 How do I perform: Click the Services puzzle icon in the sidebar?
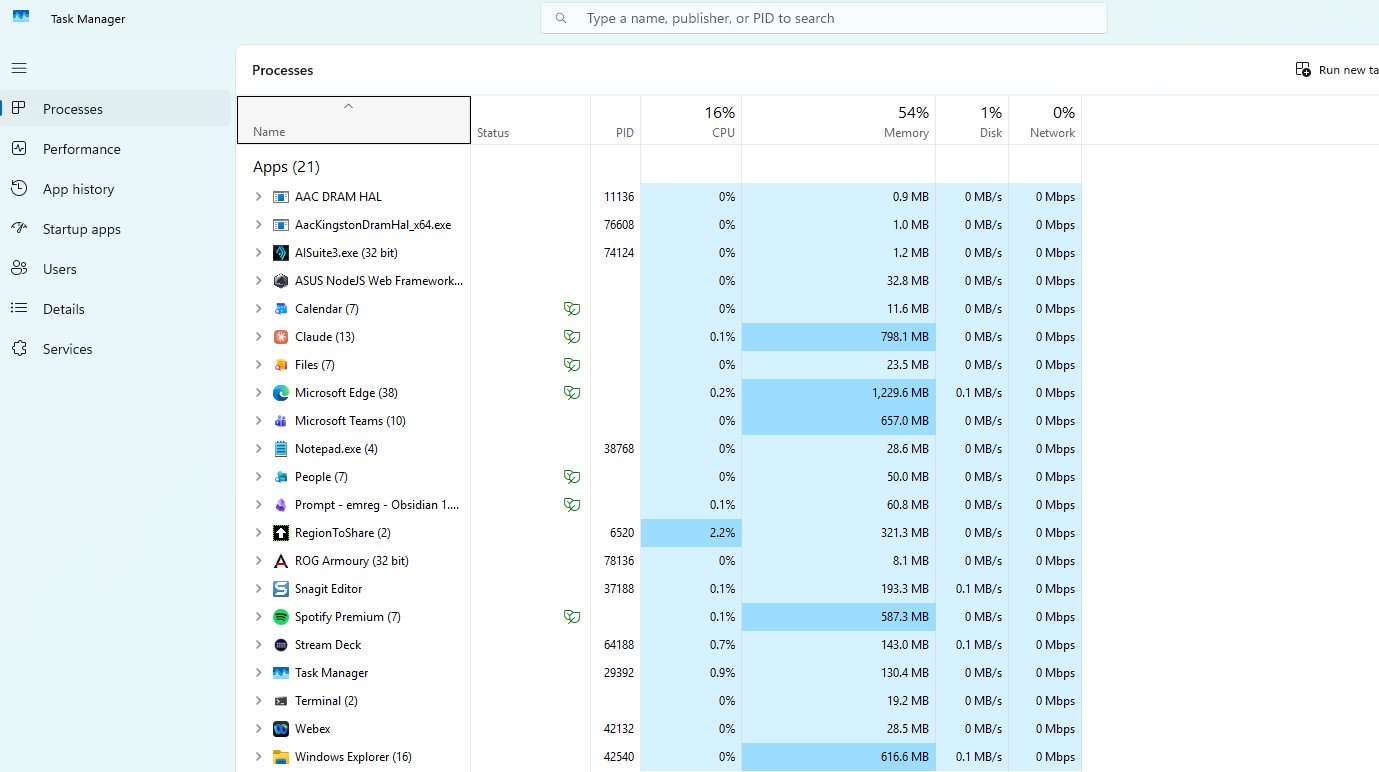19,348
